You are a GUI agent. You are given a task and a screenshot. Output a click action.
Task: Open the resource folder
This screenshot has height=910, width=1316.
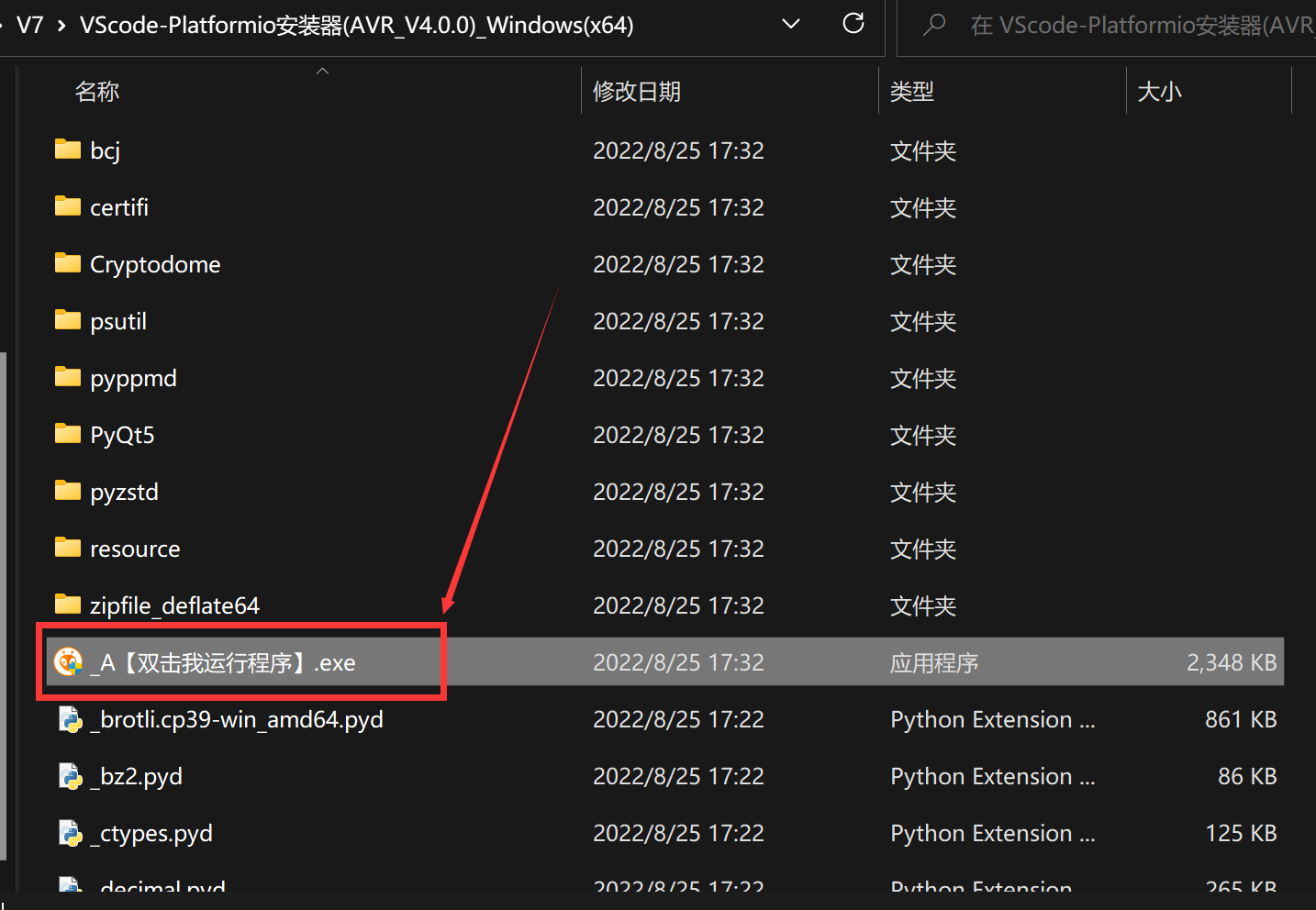(134, 549)
